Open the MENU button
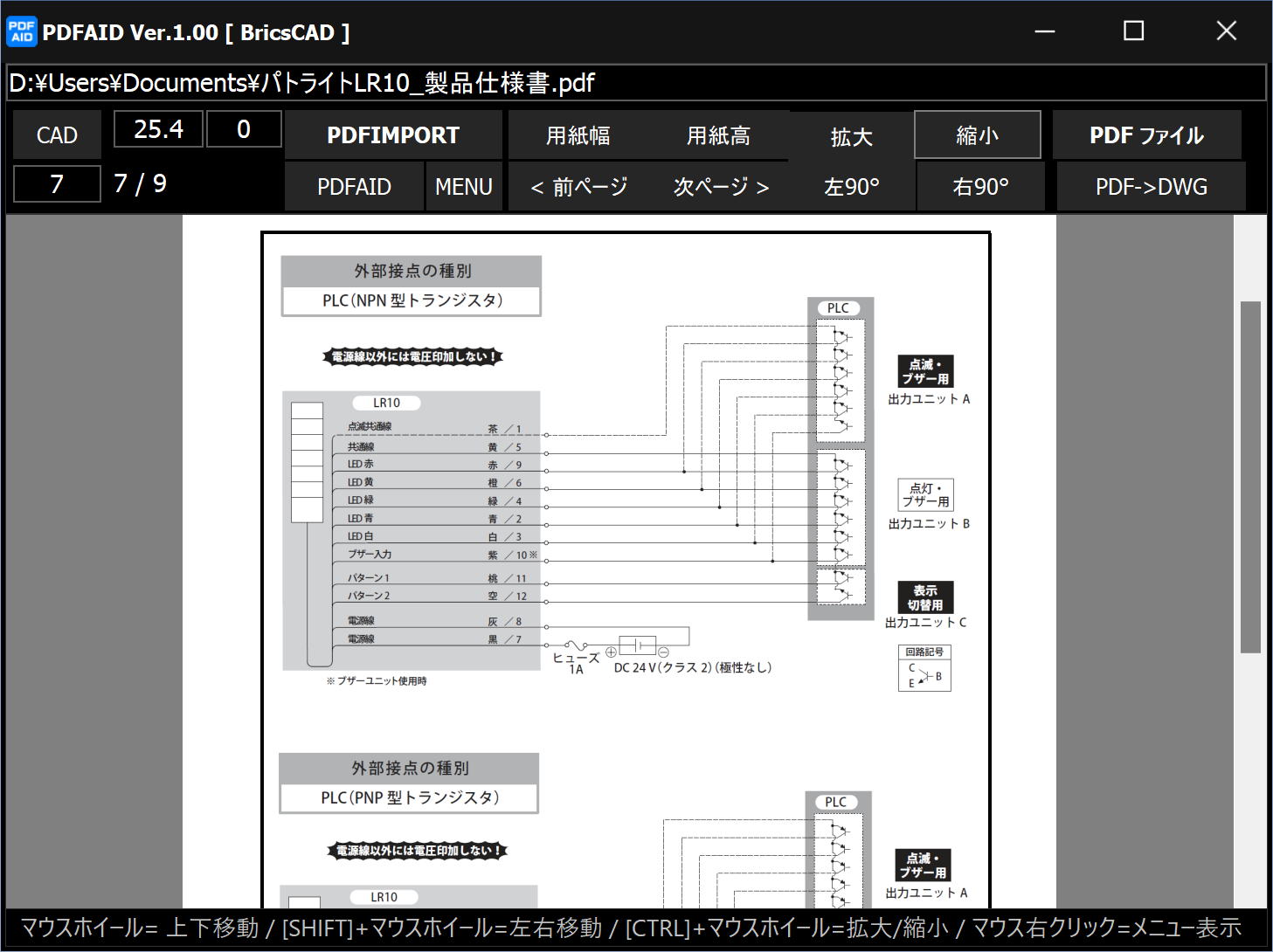 click(x=464, y=187)
